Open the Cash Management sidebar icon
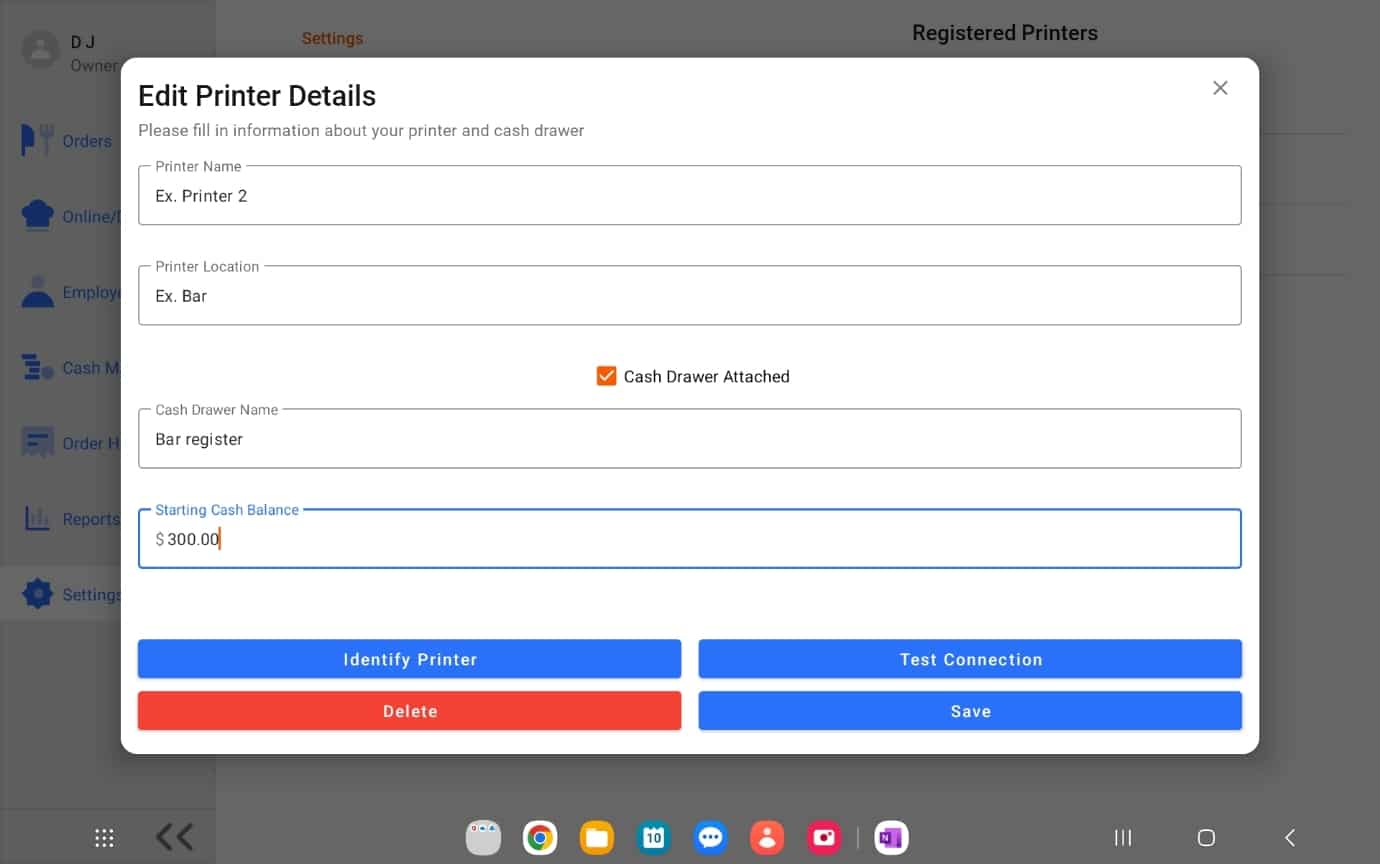 [x=37, y=368]
